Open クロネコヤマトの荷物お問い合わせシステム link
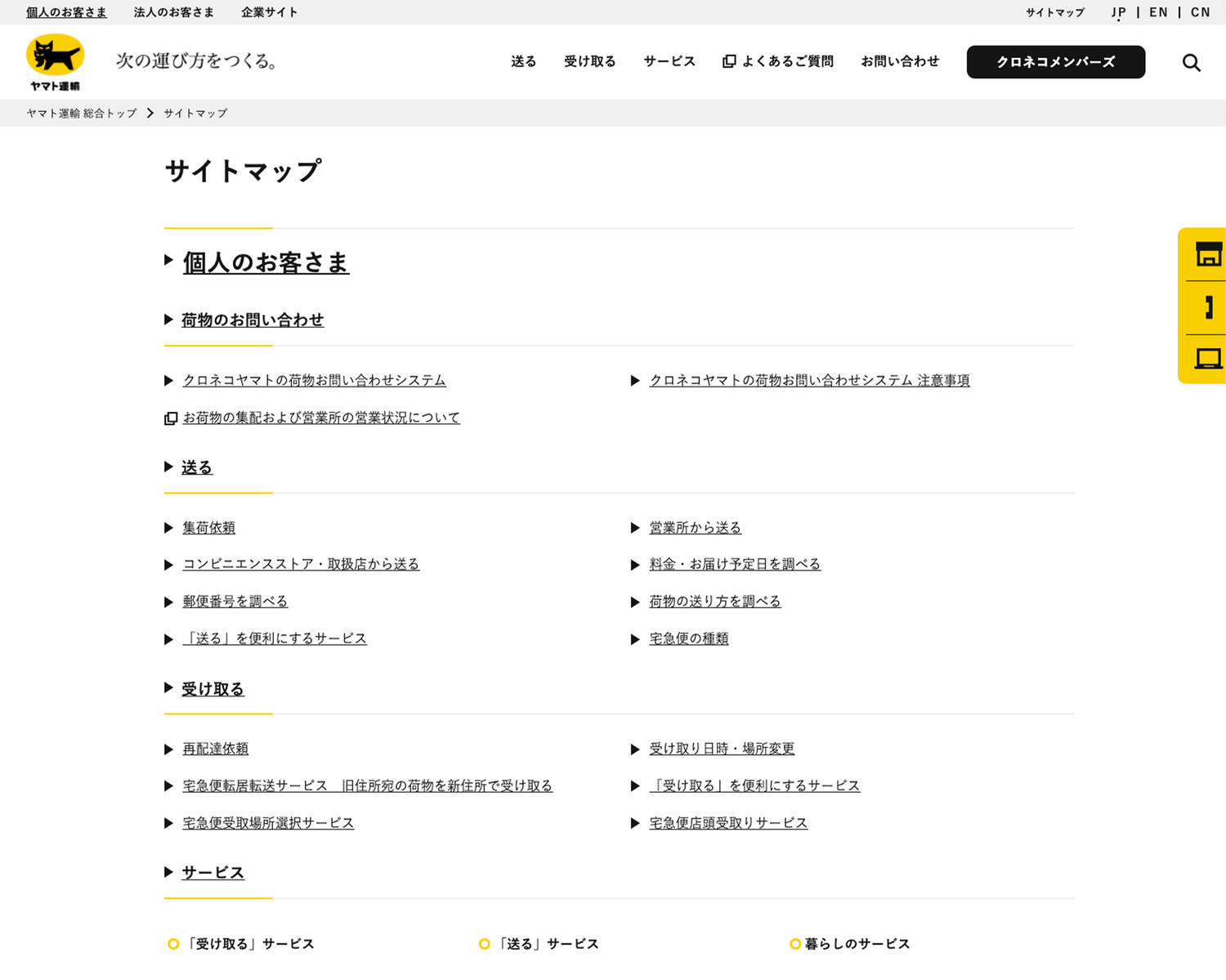The width and height of the screenshot is (1226, 980). coord(315,380)
